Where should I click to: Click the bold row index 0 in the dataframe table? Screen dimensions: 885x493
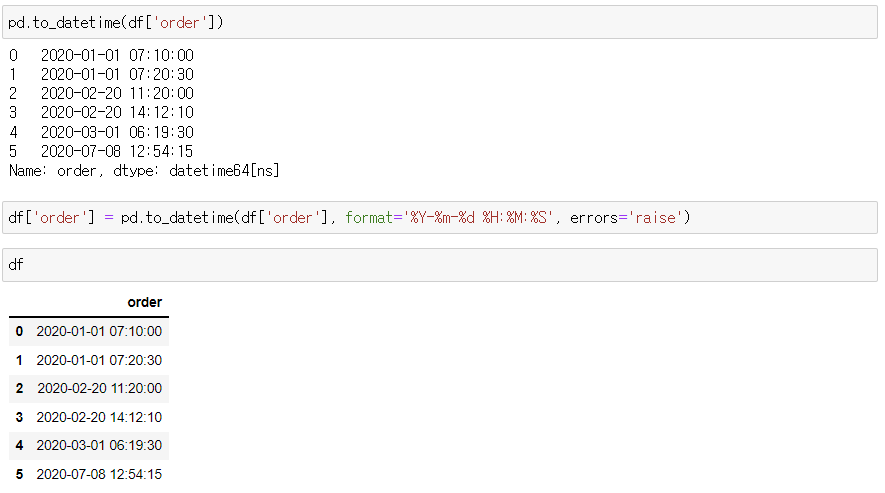[19, 331]
